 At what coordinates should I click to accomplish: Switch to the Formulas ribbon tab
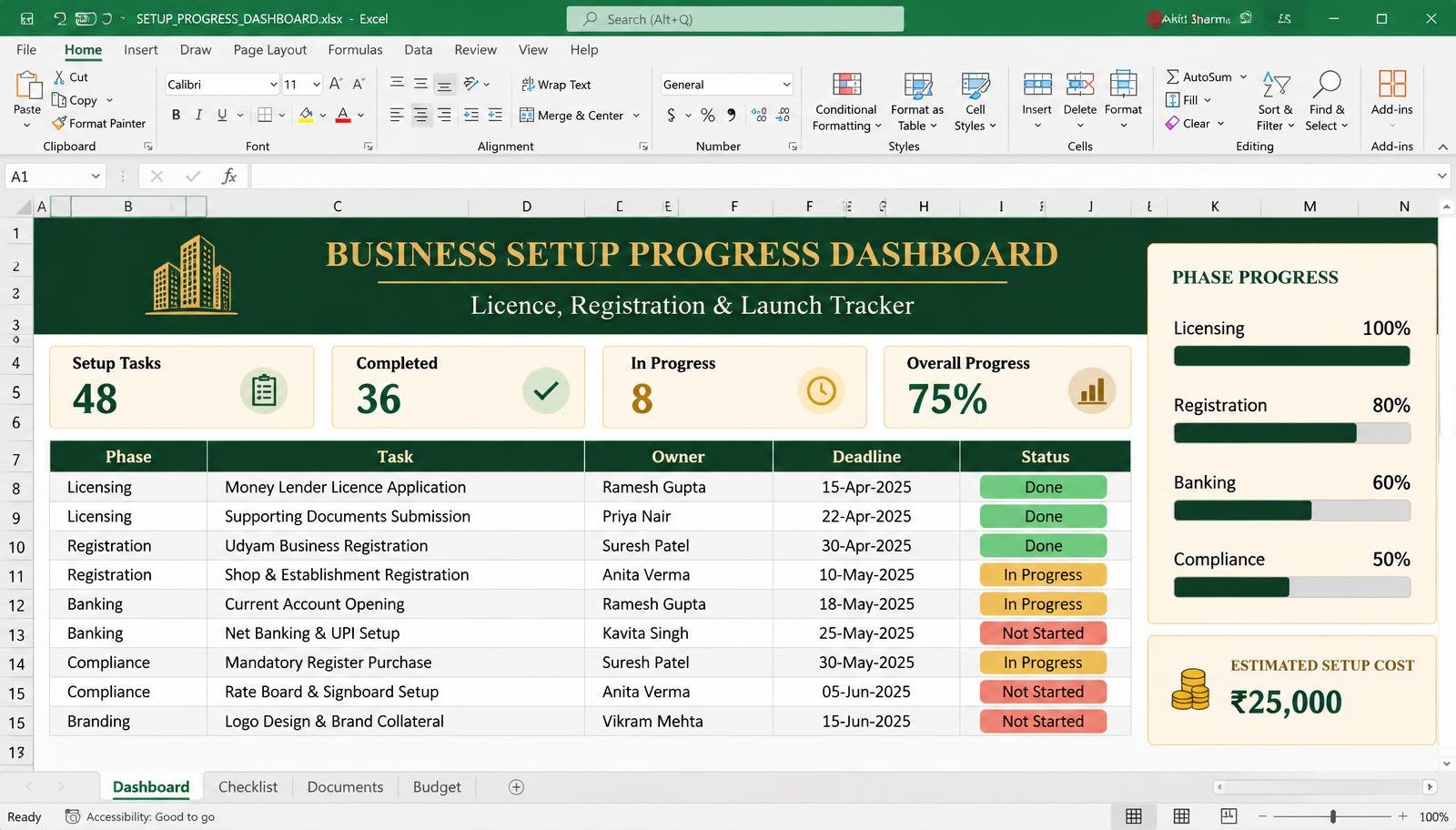tap(355, 50)
